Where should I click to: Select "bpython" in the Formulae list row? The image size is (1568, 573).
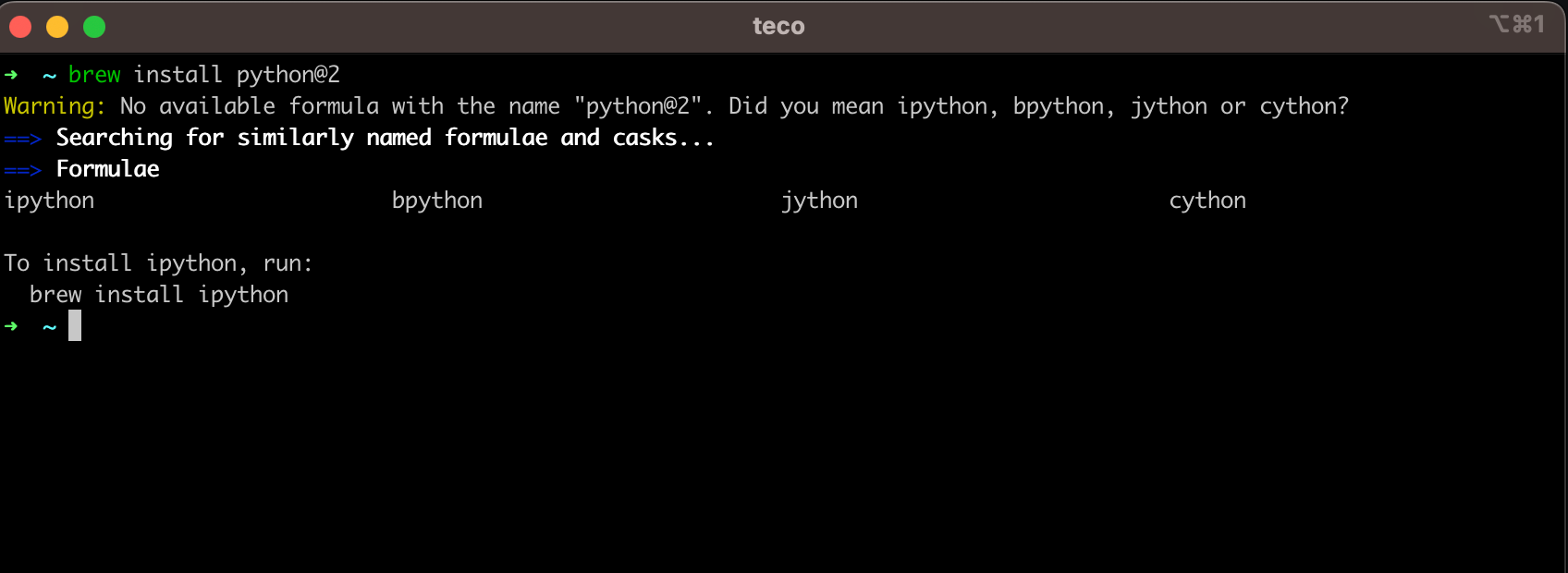click(437, 201)
